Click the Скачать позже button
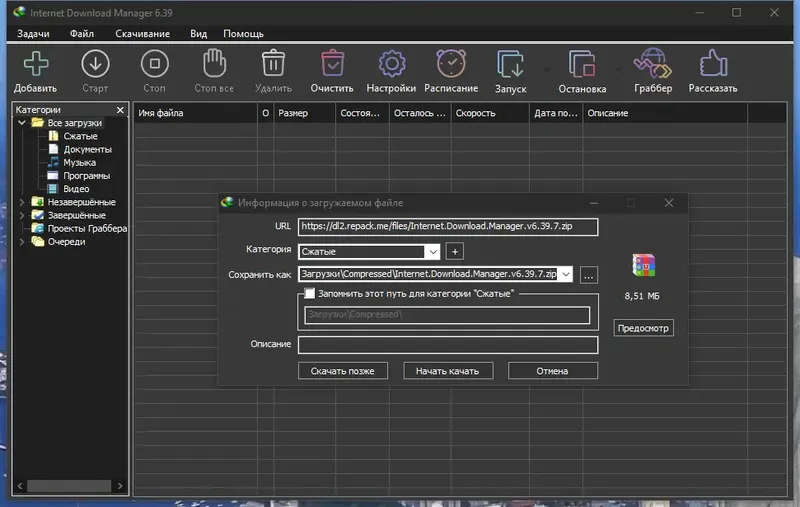 pyautogui.click(x=343, y=371)
